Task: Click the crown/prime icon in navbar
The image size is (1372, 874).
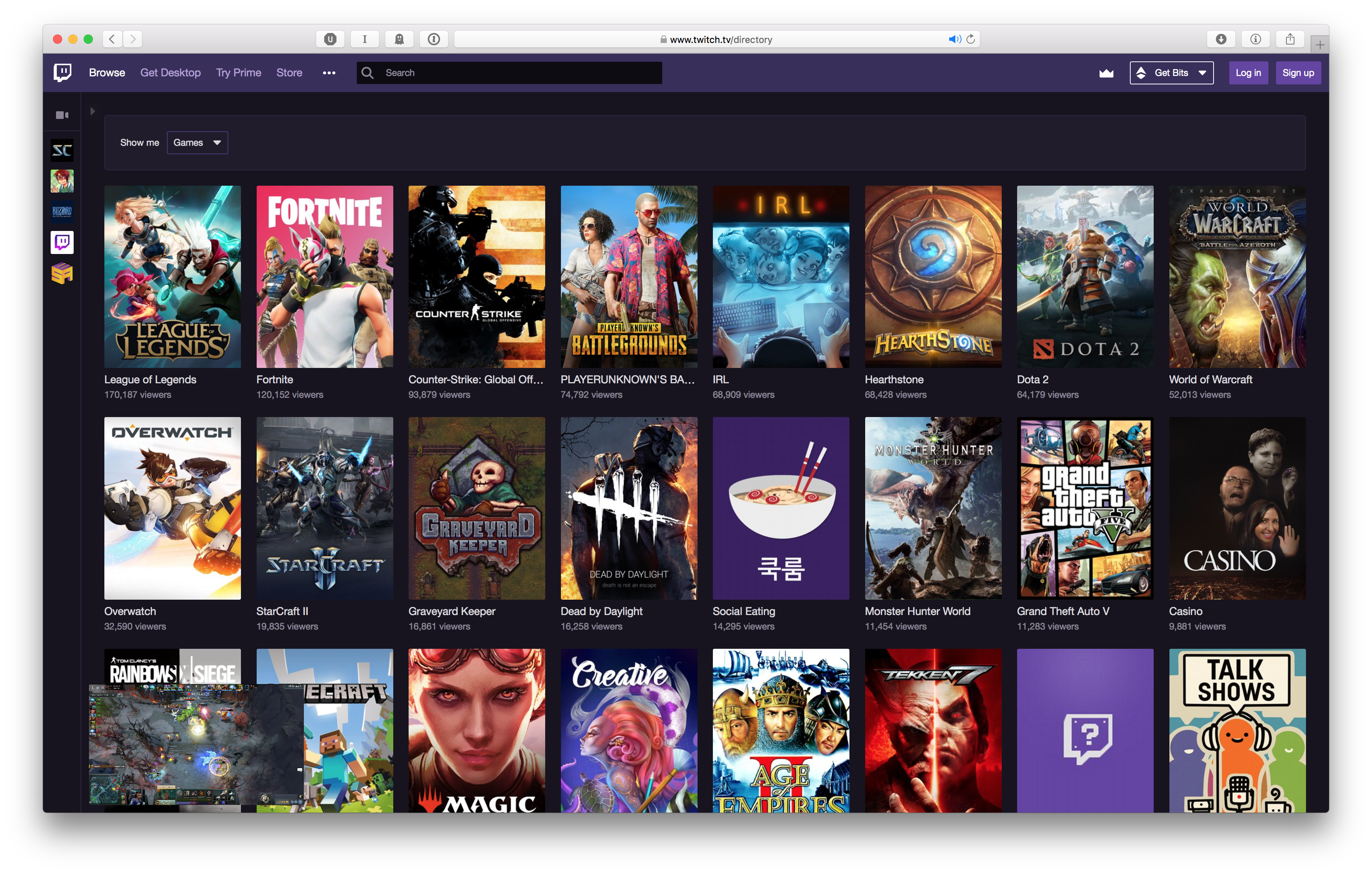Action: pyautogui.click(x=1107, y=73)
